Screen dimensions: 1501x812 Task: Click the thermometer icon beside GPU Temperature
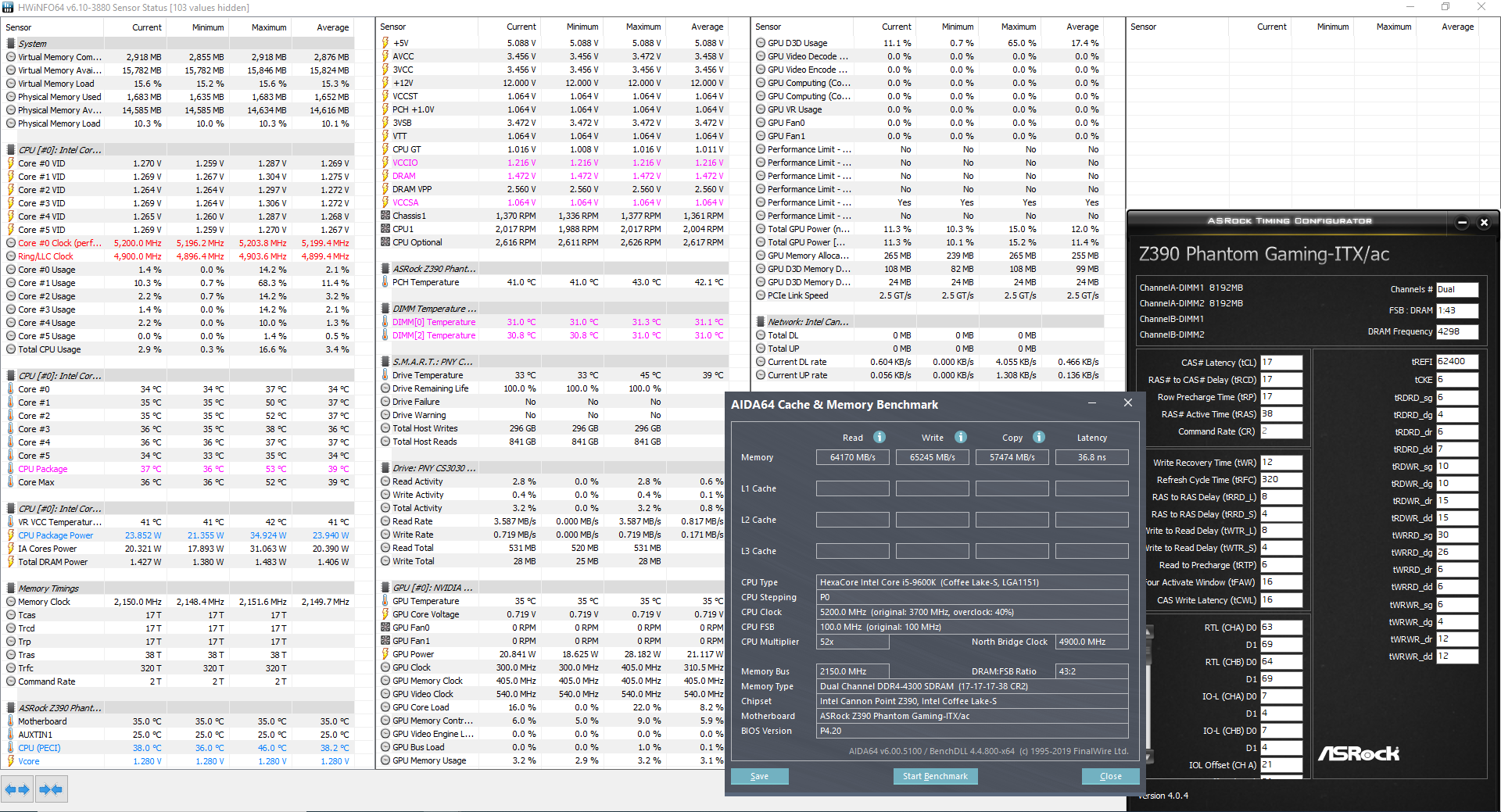[x=385, y=601]
